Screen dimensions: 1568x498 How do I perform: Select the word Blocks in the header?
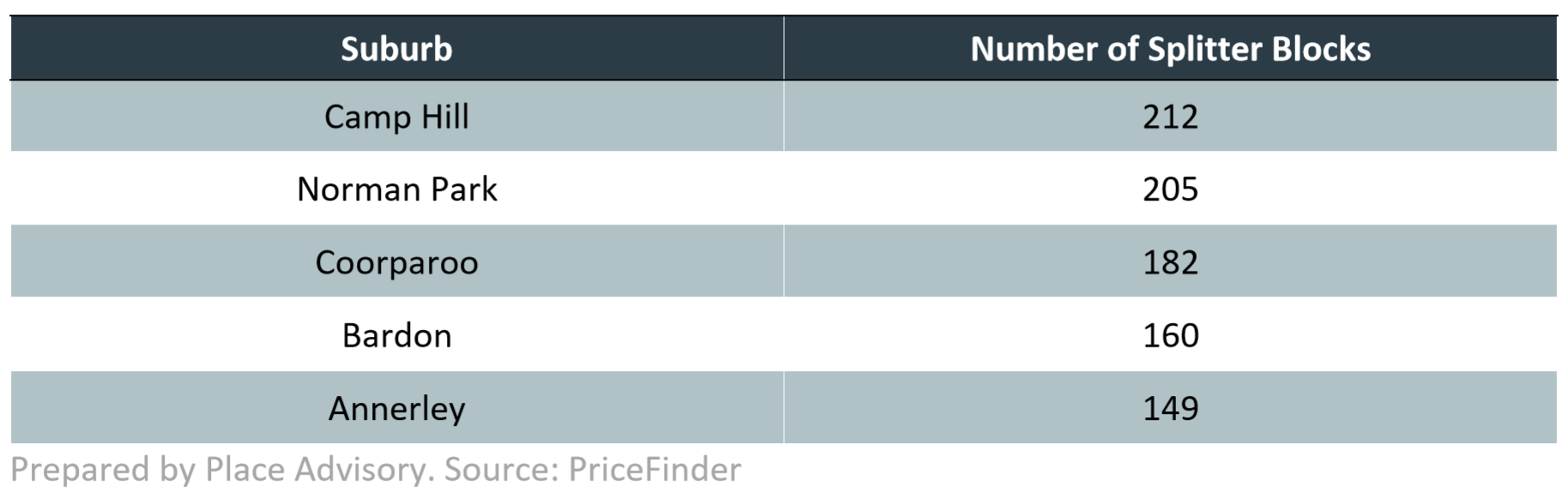click(x=1321, y=49)
